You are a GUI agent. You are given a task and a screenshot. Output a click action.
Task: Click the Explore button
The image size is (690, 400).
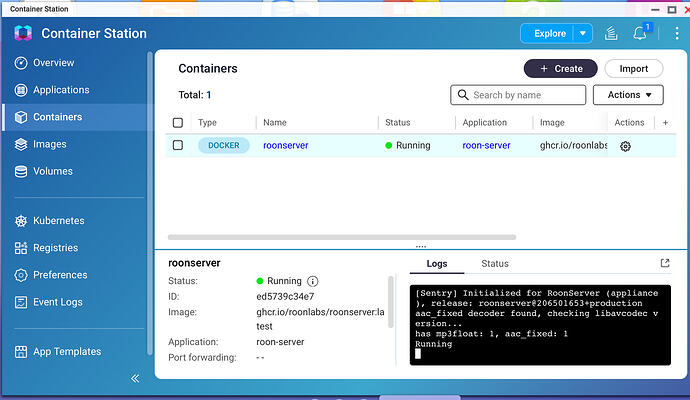click(550, 33)
